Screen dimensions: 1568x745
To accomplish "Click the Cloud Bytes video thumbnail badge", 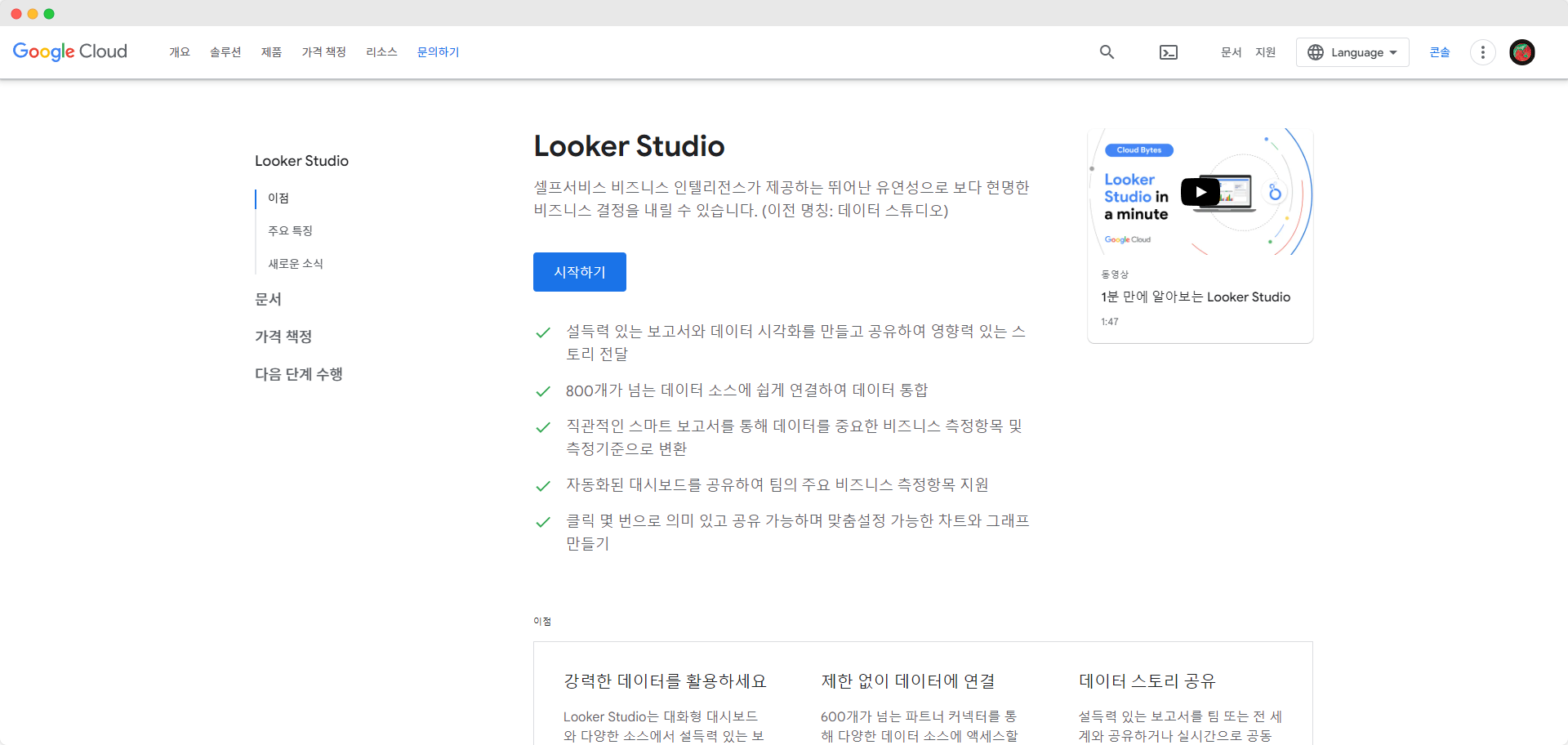I will click(1139, 150).
